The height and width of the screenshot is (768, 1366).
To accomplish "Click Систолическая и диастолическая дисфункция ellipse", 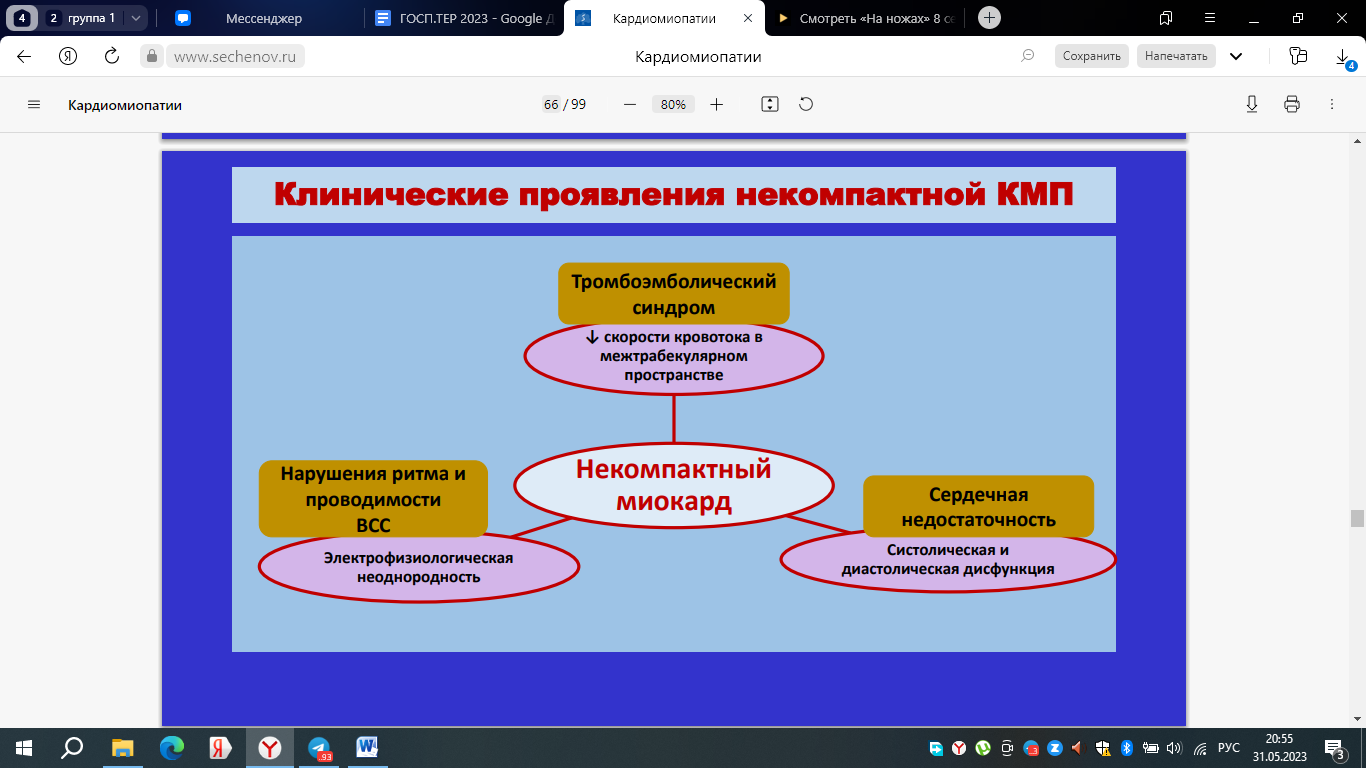I will click(x=948, y=560).
